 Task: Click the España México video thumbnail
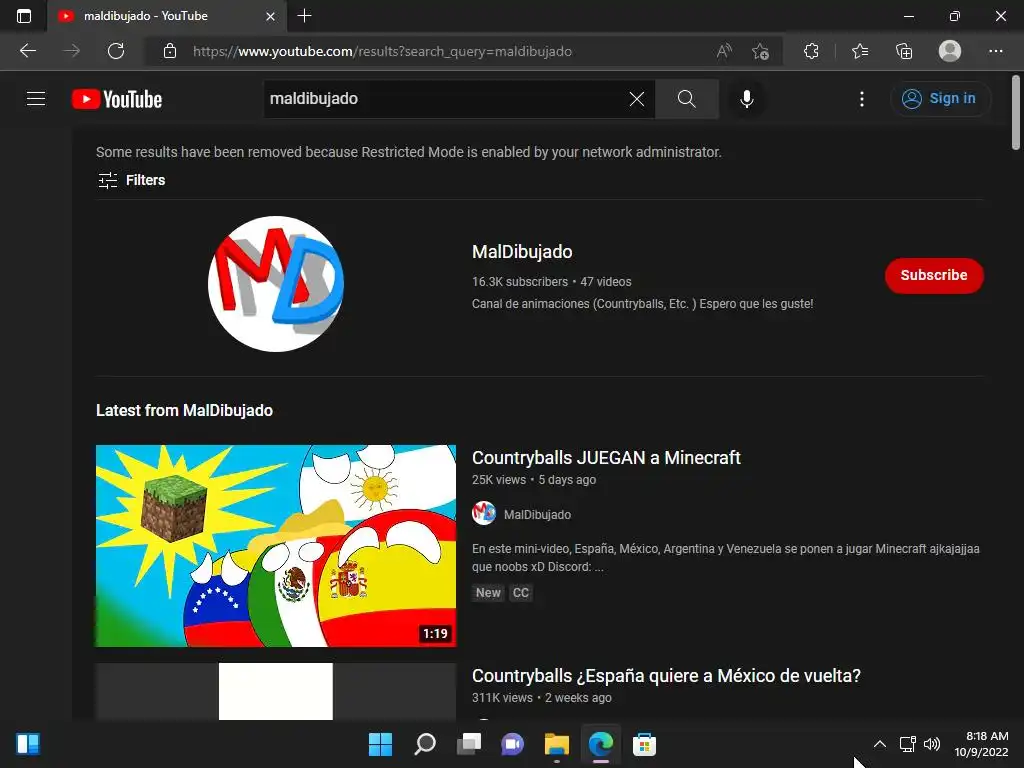click(x=276, y=692)
